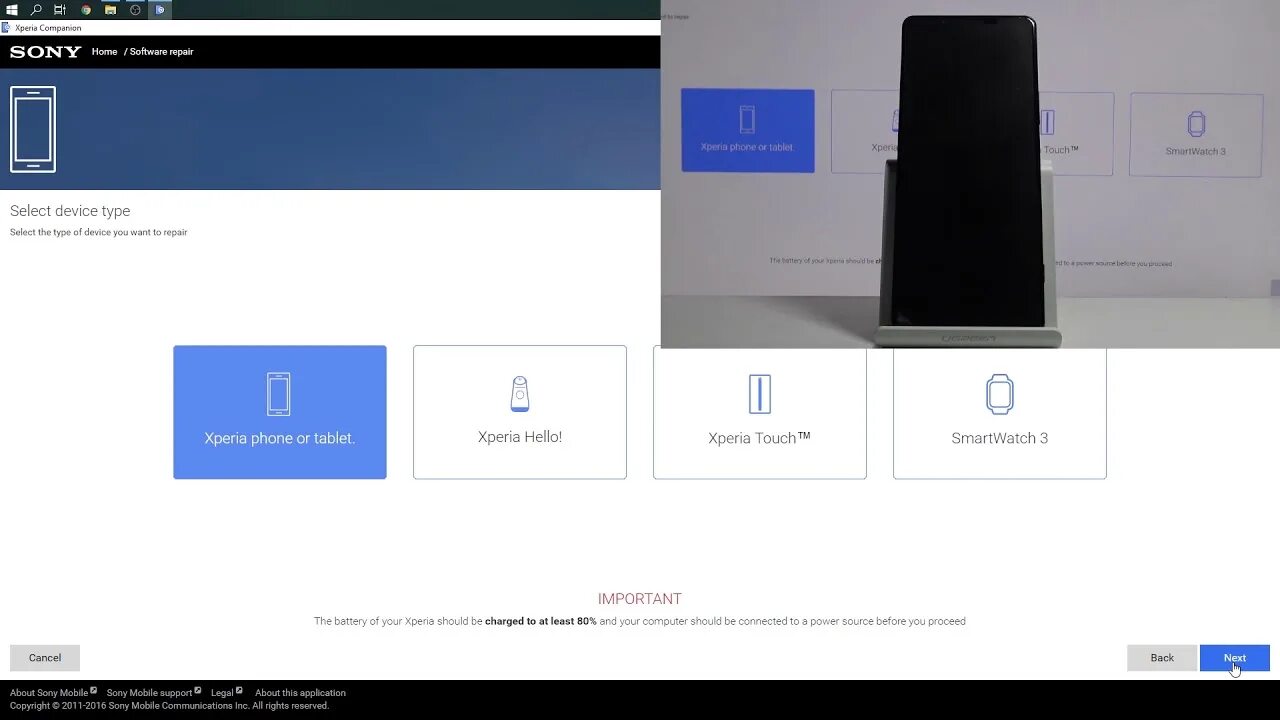This screenshot has width=1280, height=720.
Task: Open Task View on the taskbar
Action: tap(60, 9)
